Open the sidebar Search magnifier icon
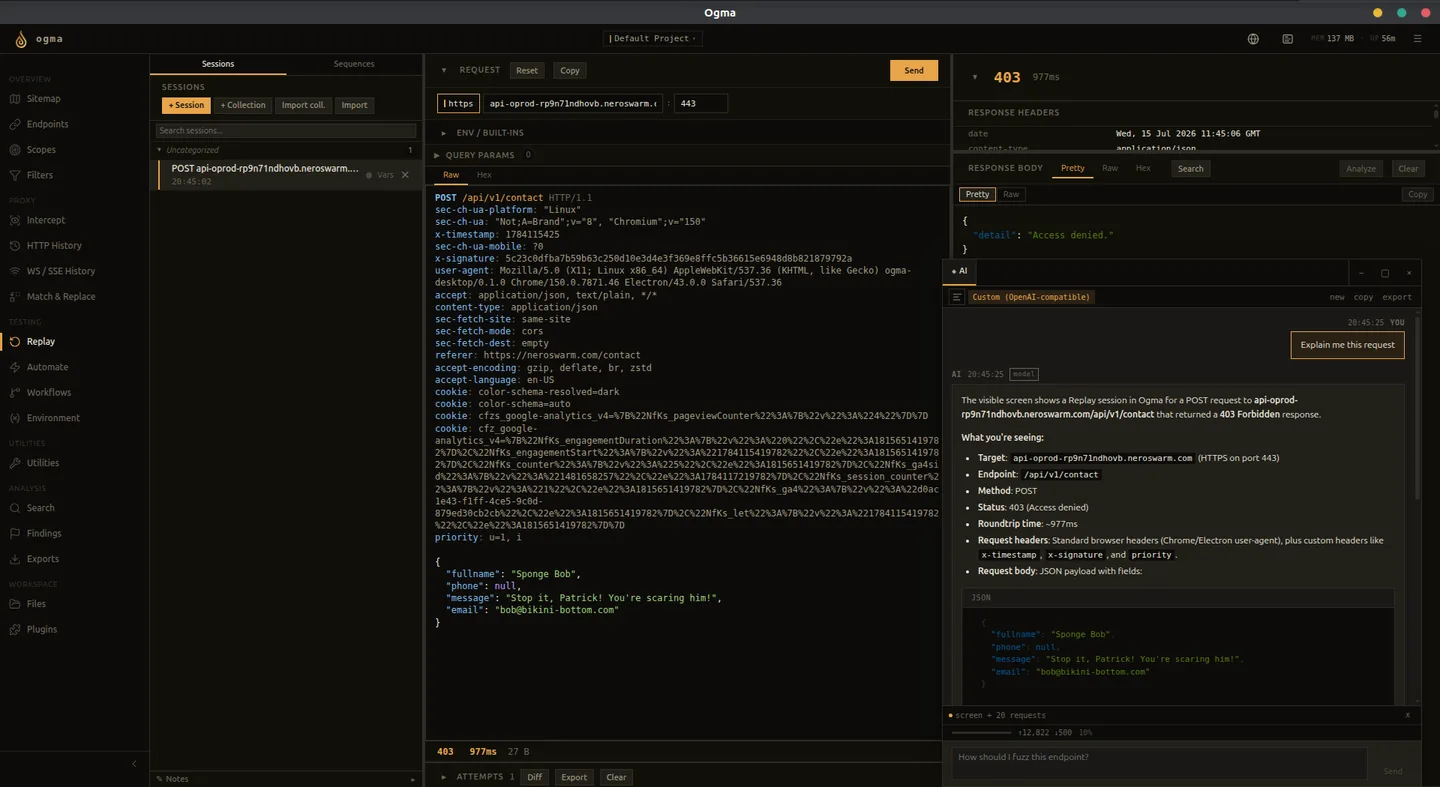 pyautogui.click(x=15, y=508)
